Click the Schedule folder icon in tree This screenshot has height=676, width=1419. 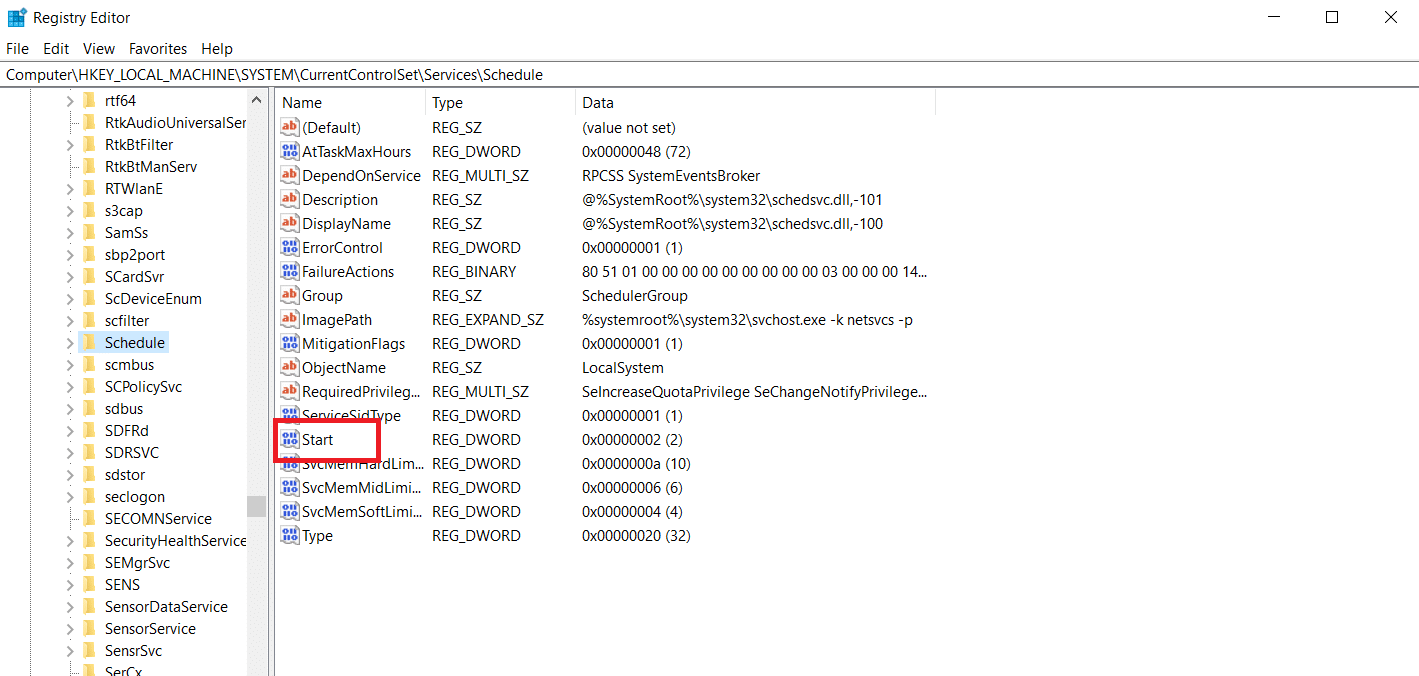point(89,343)
